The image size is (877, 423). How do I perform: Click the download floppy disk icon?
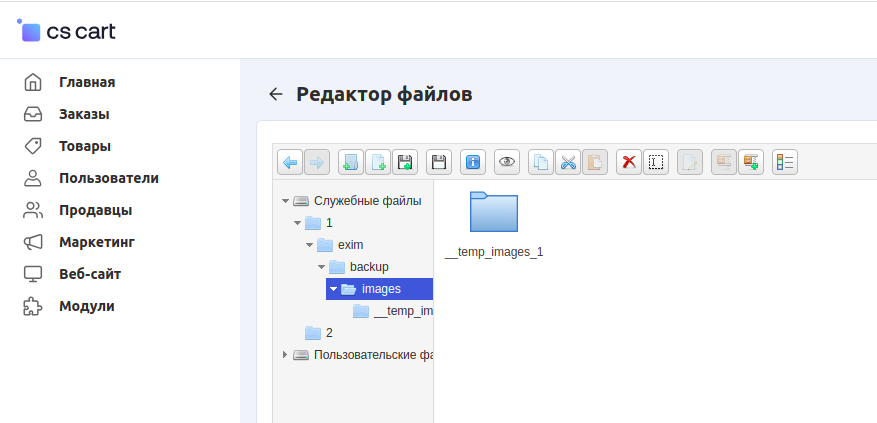pyautogui.click(x=439, y=163)
